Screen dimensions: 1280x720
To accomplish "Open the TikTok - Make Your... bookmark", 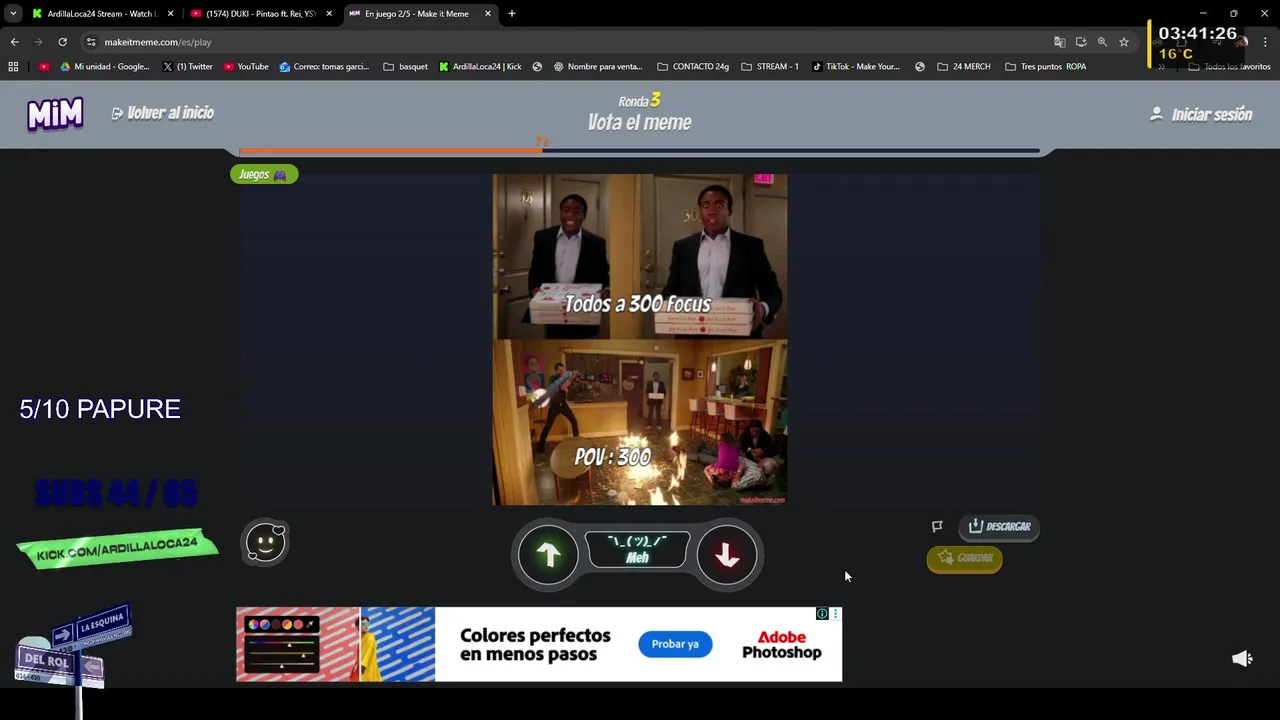I will click(856, 67).
